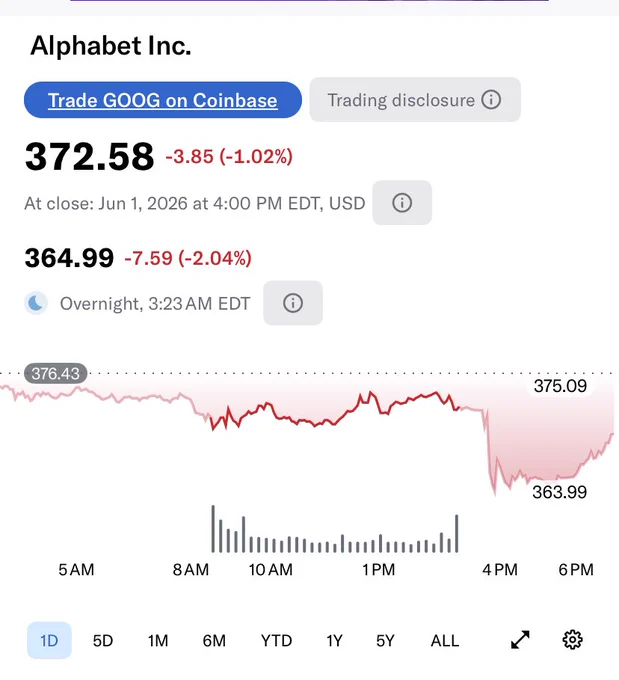The image size is (619, 680).
Task: Click the 363.99 low price label
Action: 560,492
